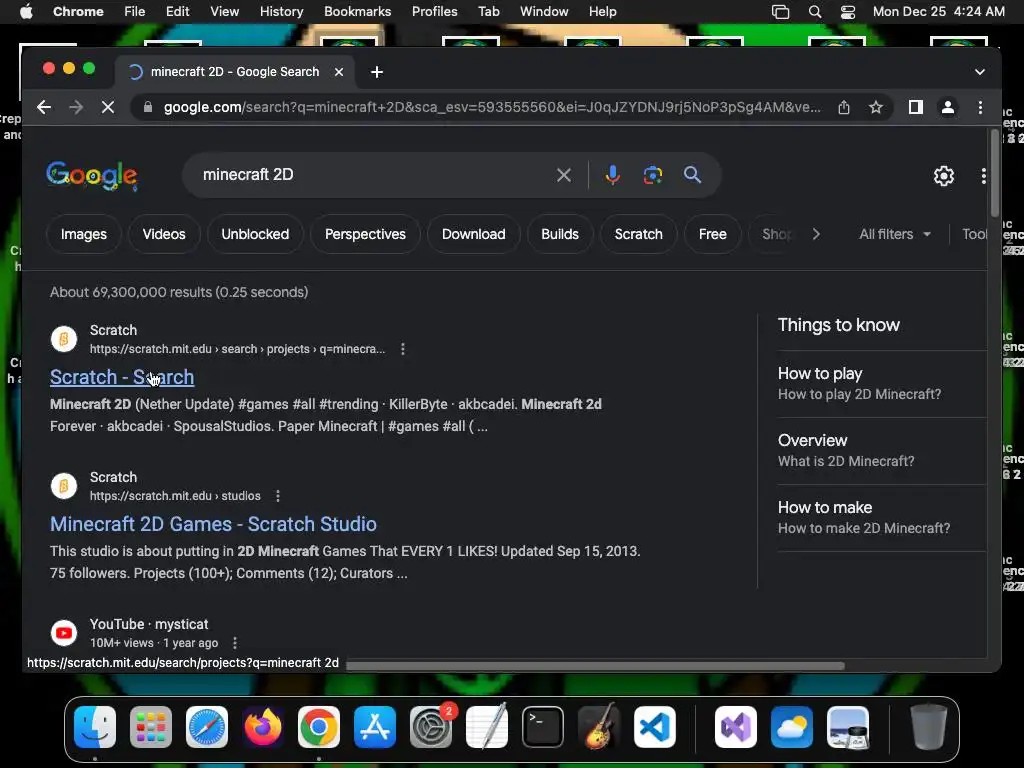1024x768 pixels.
Task: Open Terminal from the Dock
Action: [x=543, y=727]
